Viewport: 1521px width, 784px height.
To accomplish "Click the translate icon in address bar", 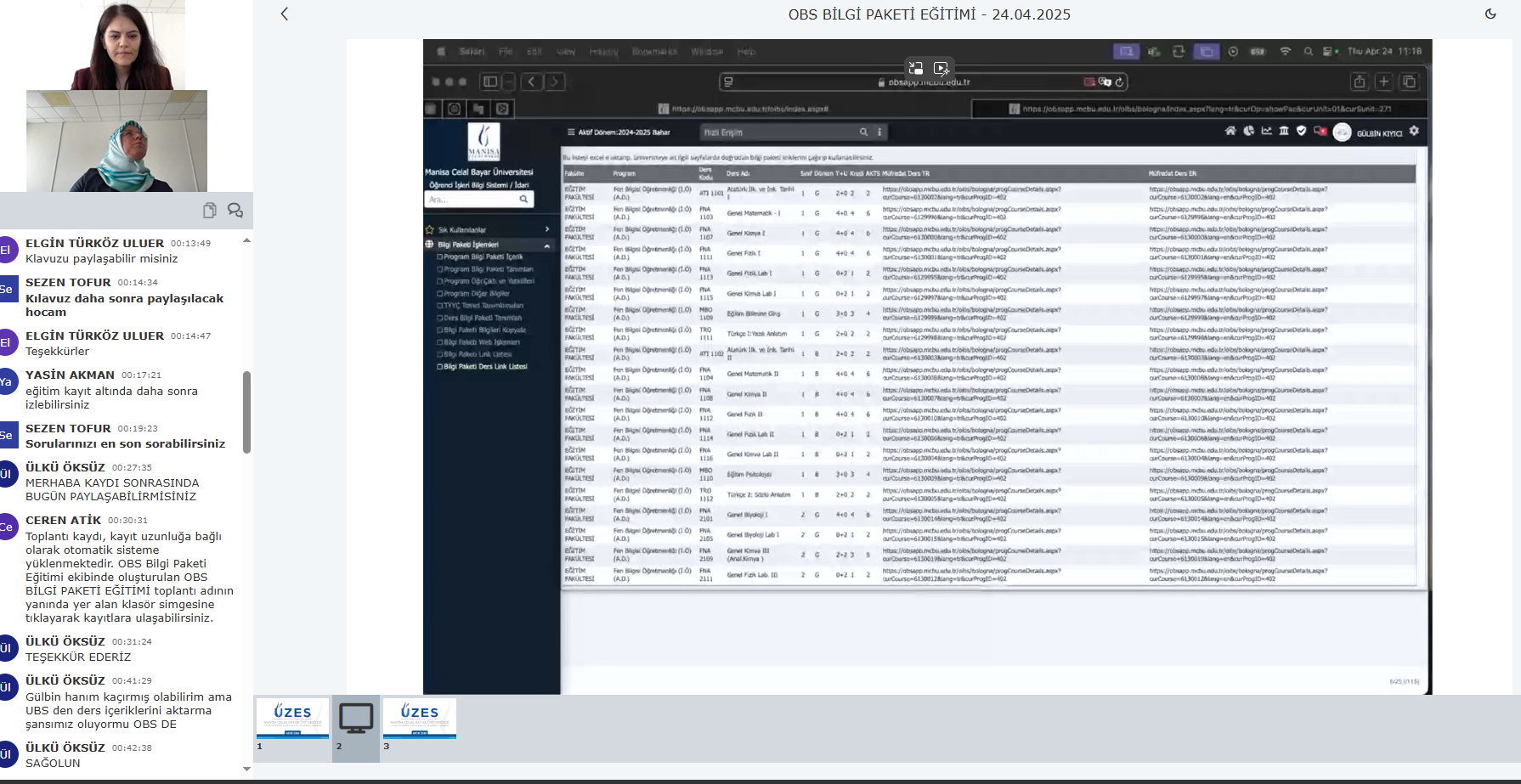I will coord(1105,82).
